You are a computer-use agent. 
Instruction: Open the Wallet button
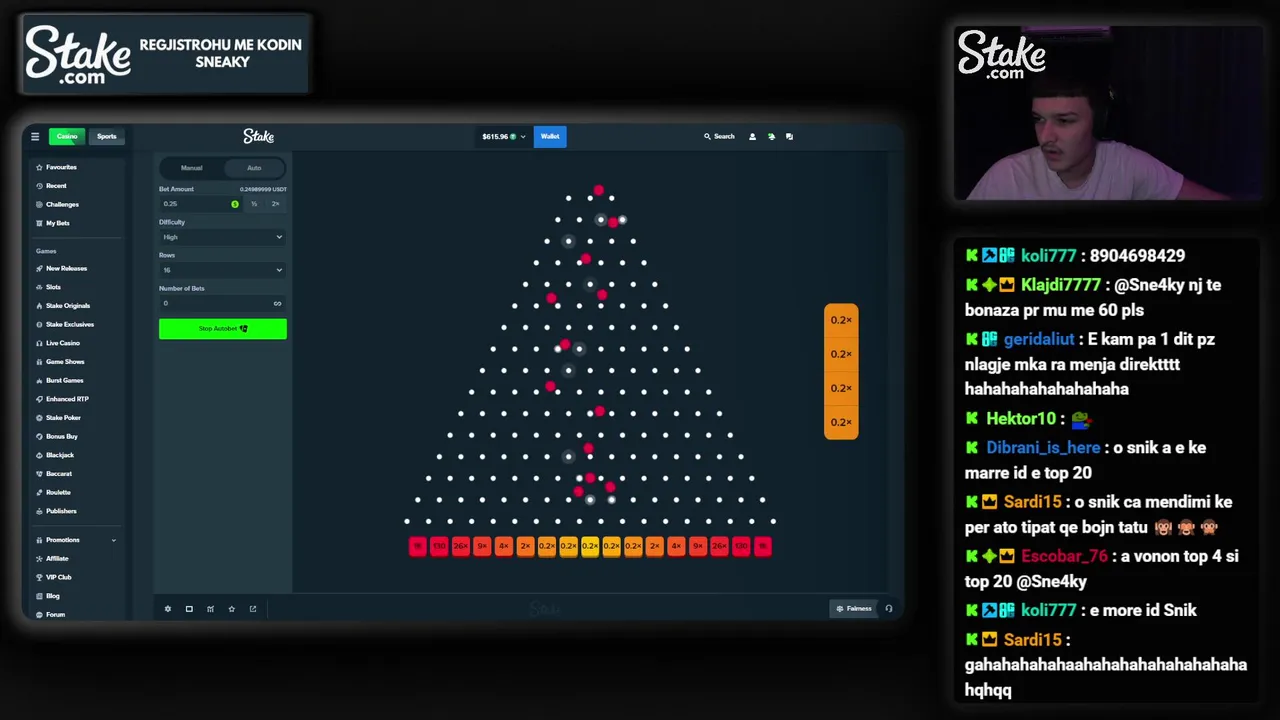[x=550, y=137]
